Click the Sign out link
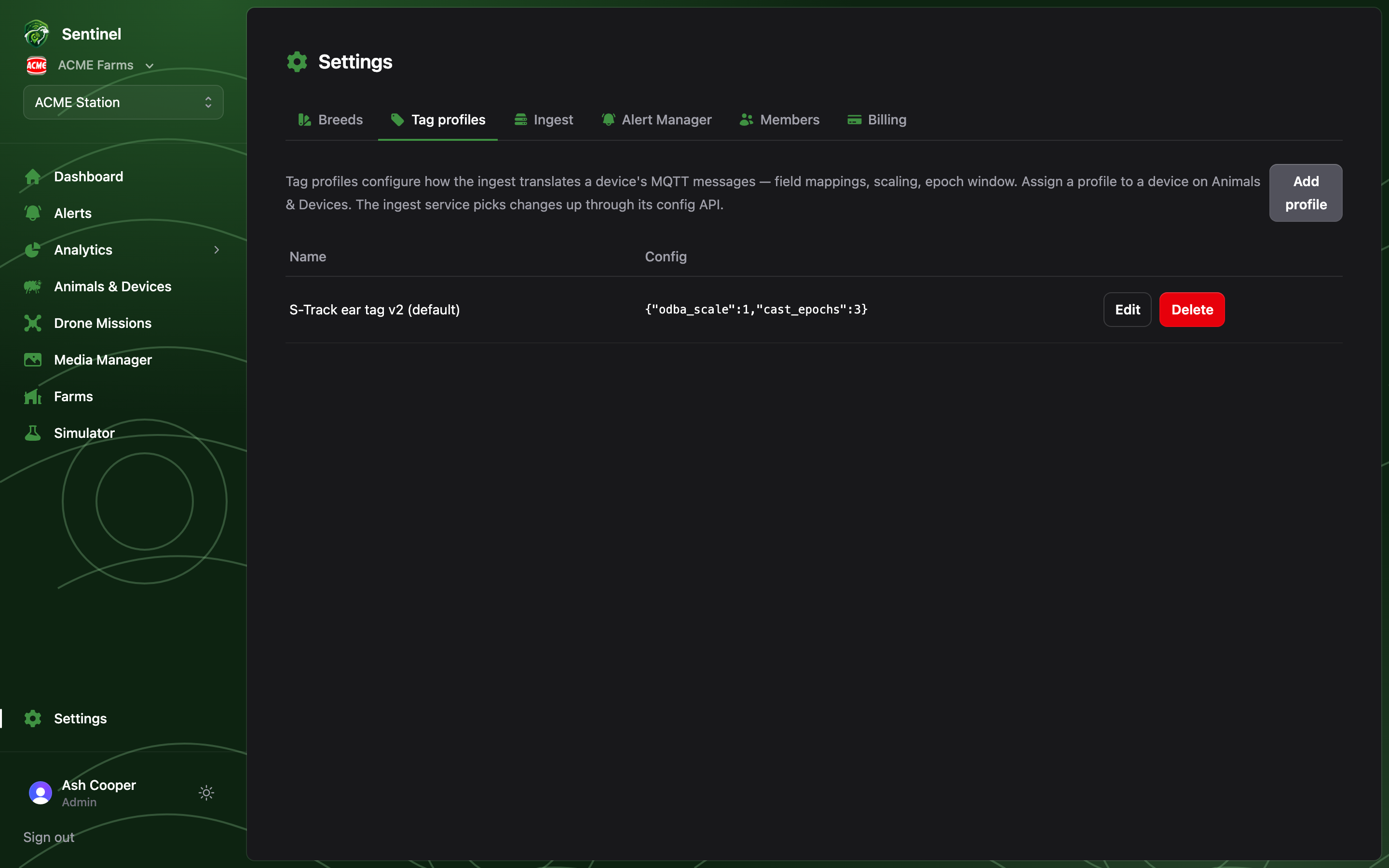This screenshot has width=1389, height=868. click(x=49, y=837)
